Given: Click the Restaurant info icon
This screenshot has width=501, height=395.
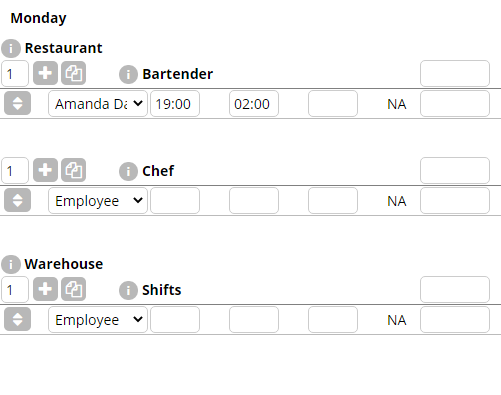Looking at the screenshot, I should tap(11, 48).
